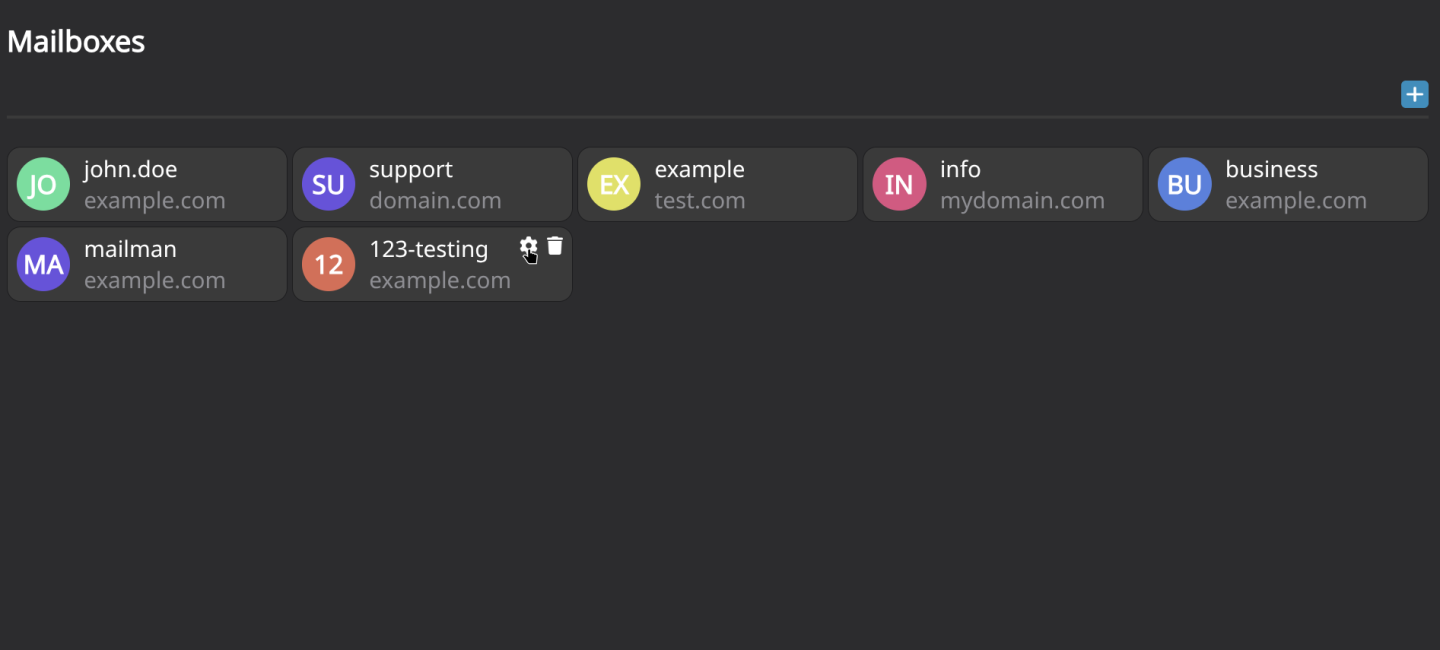This screenshot has height=650, width=1440.
Task: Click the yellow EX avatar circle
Action: click(x=614, y=184)
